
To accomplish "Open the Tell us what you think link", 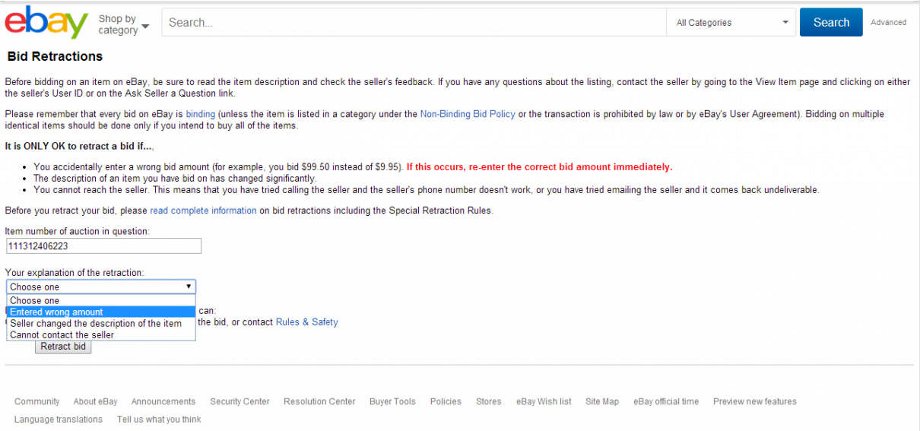I will point(159,419).
